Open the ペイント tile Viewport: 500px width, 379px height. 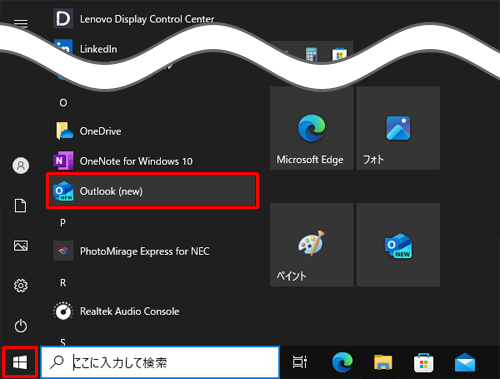tap(311, 244)
